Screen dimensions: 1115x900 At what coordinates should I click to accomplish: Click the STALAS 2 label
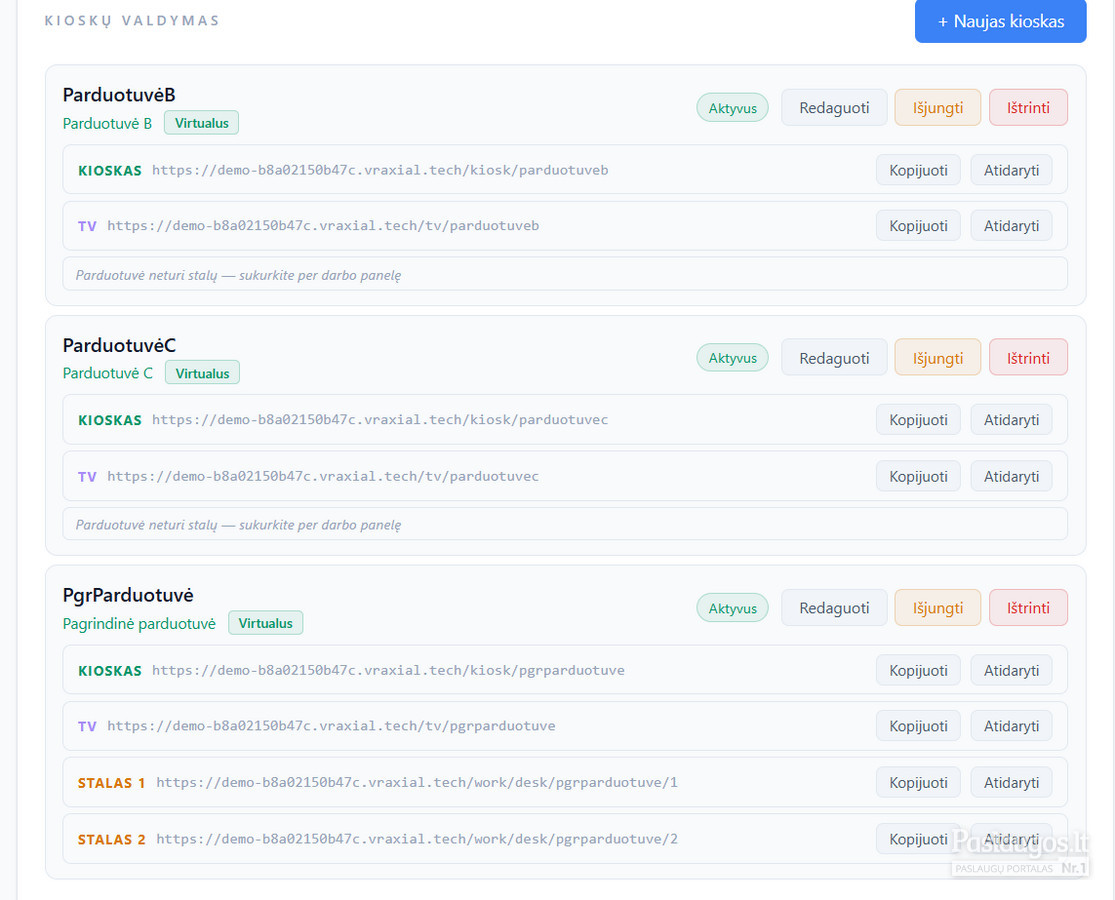point(111,840)
